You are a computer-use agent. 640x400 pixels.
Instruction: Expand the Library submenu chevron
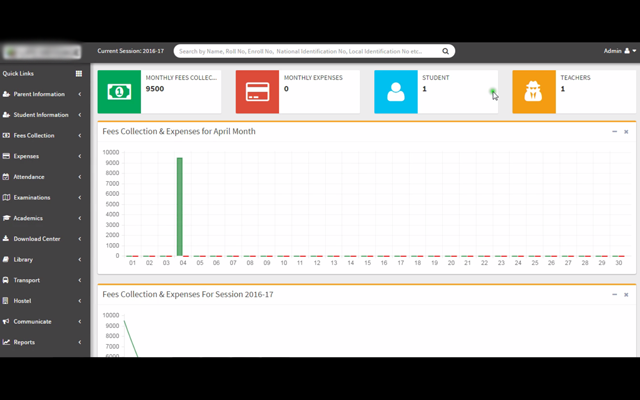point(80,259)
